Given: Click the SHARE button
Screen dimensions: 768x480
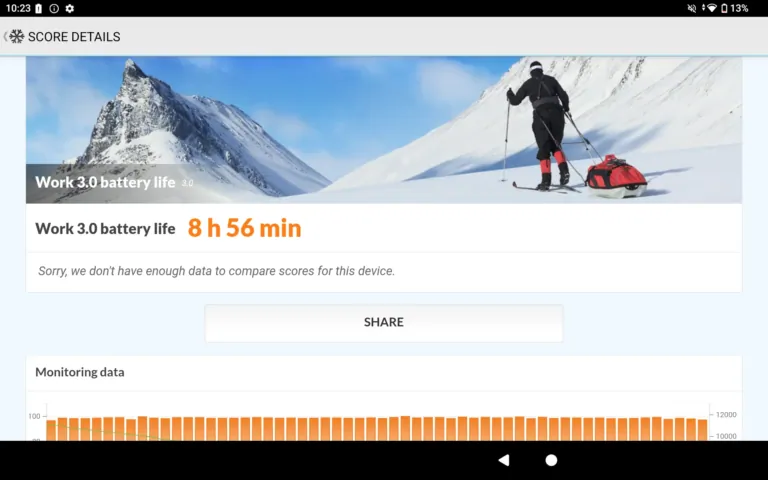Looking at the screenshot, I should coord(384,323).
